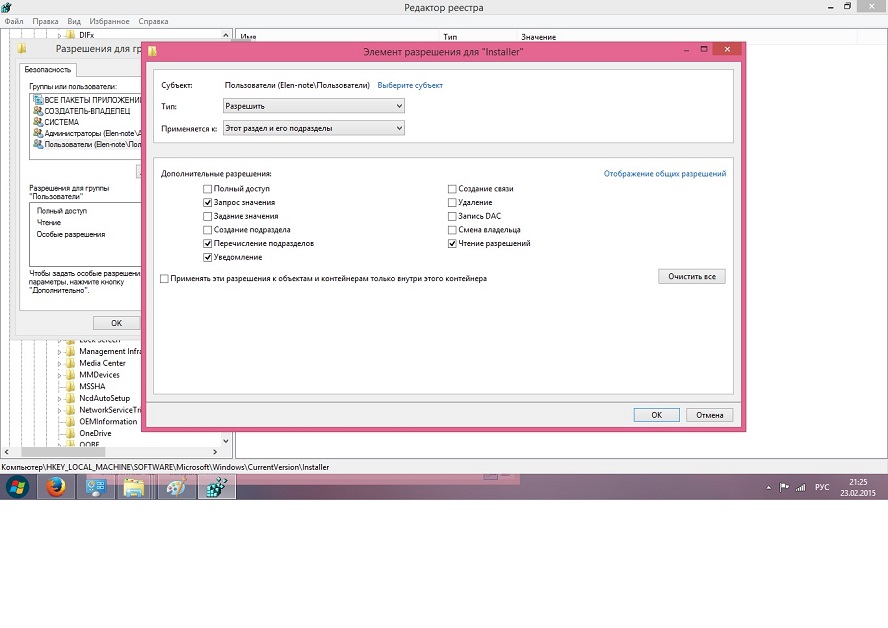The image size is (888, 628).
Task: Enable Задание значения permission
Action: (207, 216)
